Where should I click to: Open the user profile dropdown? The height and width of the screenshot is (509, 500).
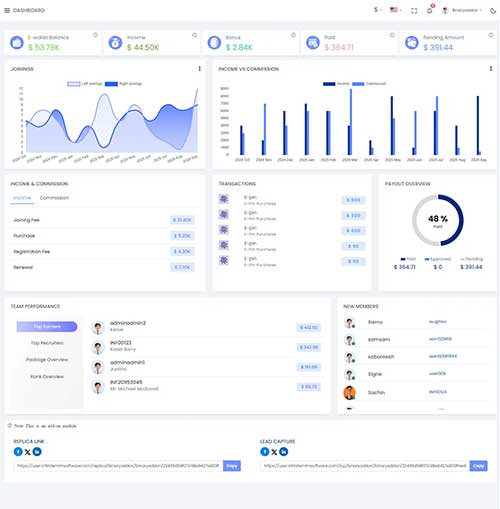(462, 10)
